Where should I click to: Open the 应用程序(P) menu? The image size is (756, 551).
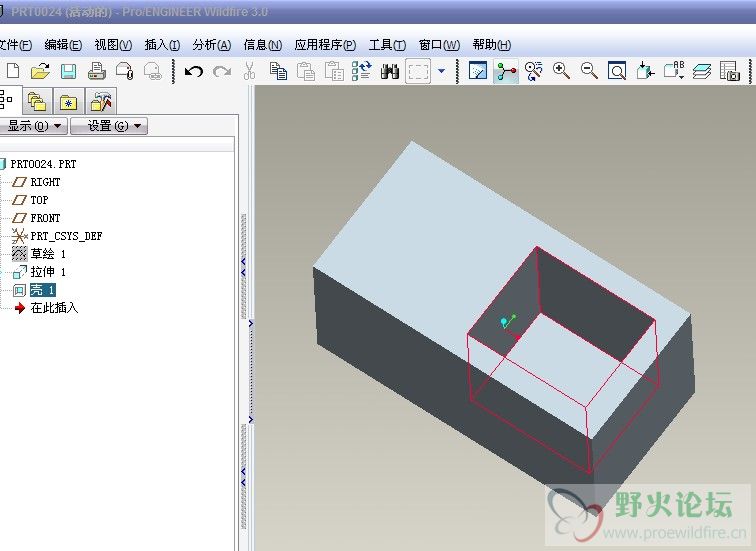325,45
